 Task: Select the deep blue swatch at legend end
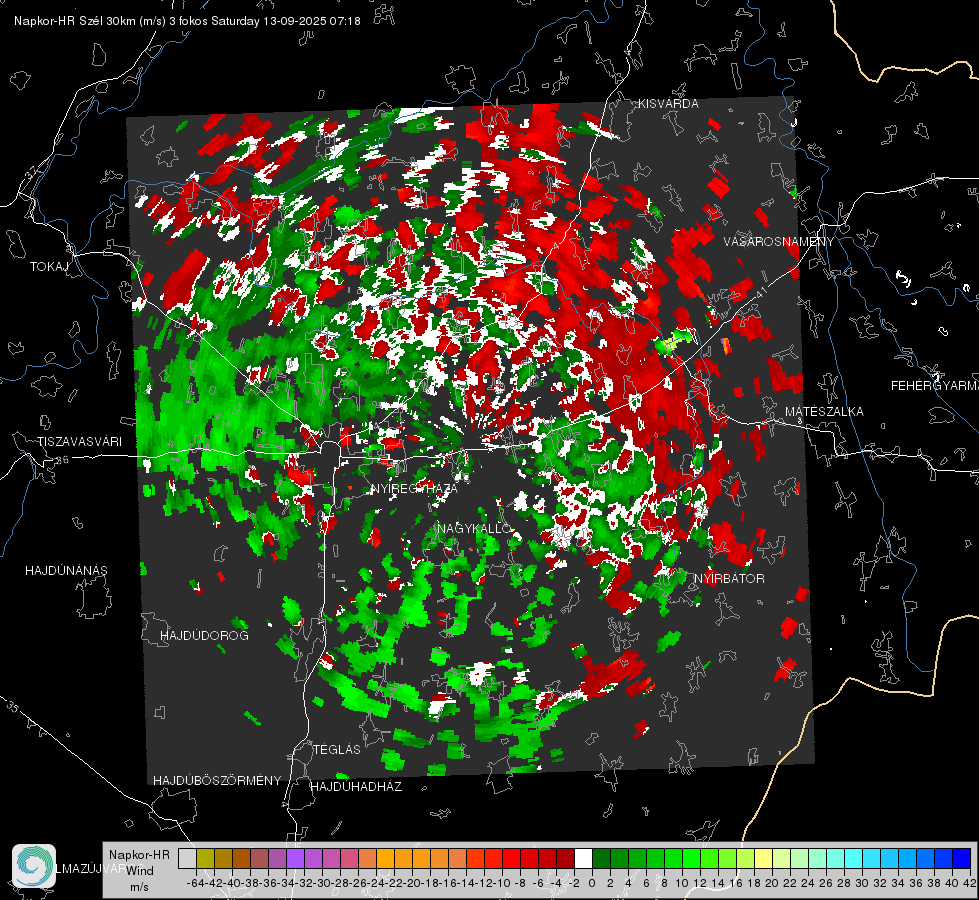click(x=962, y=858)
